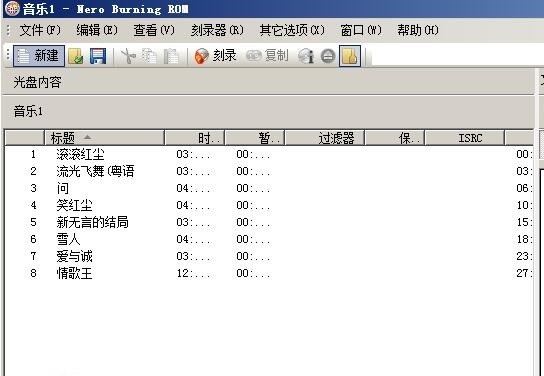Screen dimensions: 544x376
Task: Open an existing compilation via folder icon
Action: (x=76, y=56)
